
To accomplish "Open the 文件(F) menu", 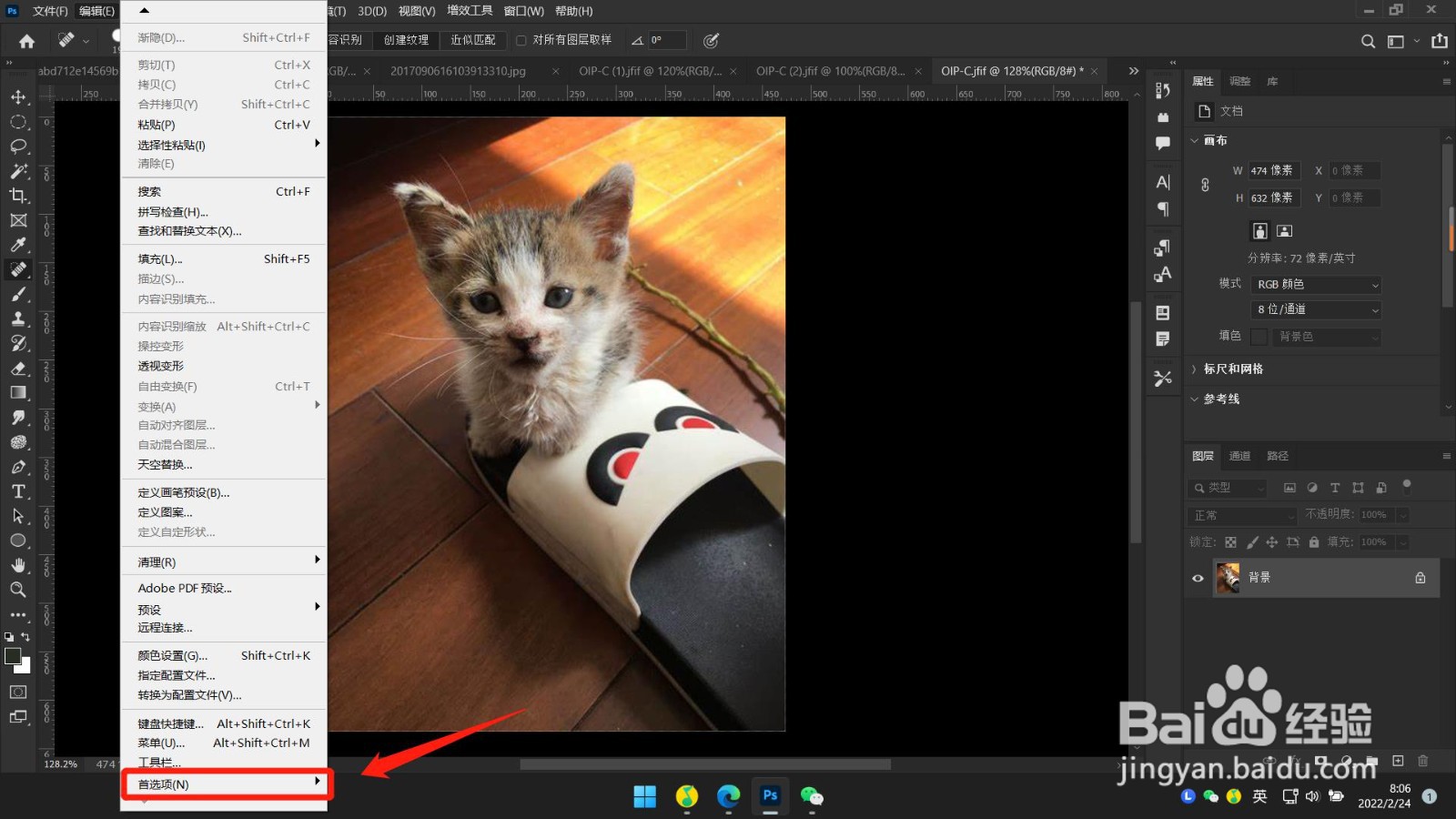I will click(50, 11).
